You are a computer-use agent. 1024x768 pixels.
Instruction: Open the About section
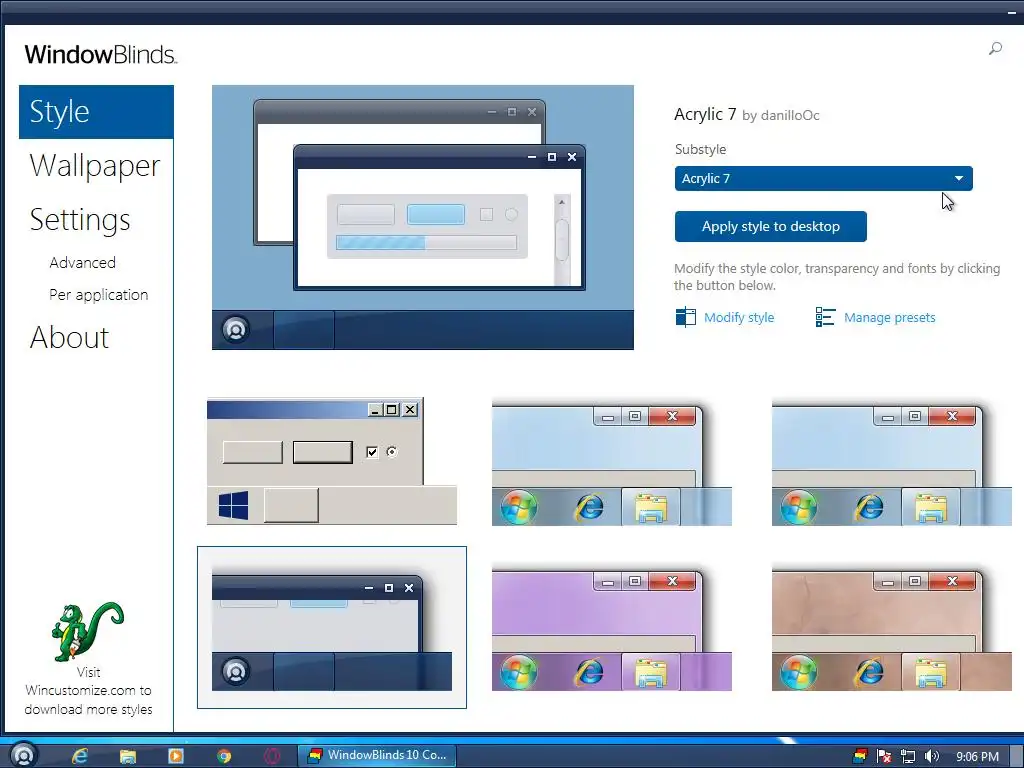point(69,338)
